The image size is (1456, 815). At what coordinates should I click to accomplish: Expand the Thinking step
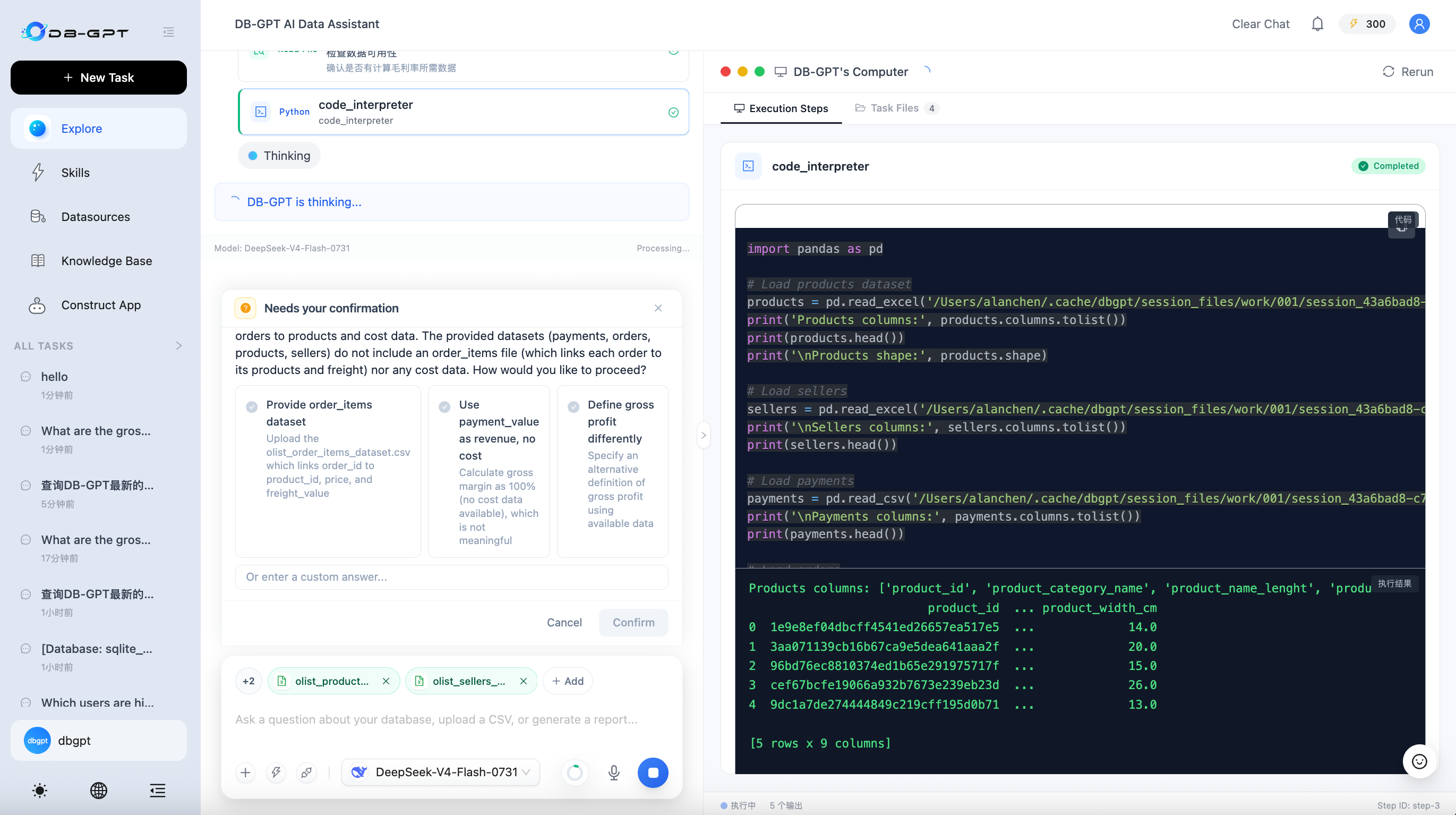tap(279, 156)
